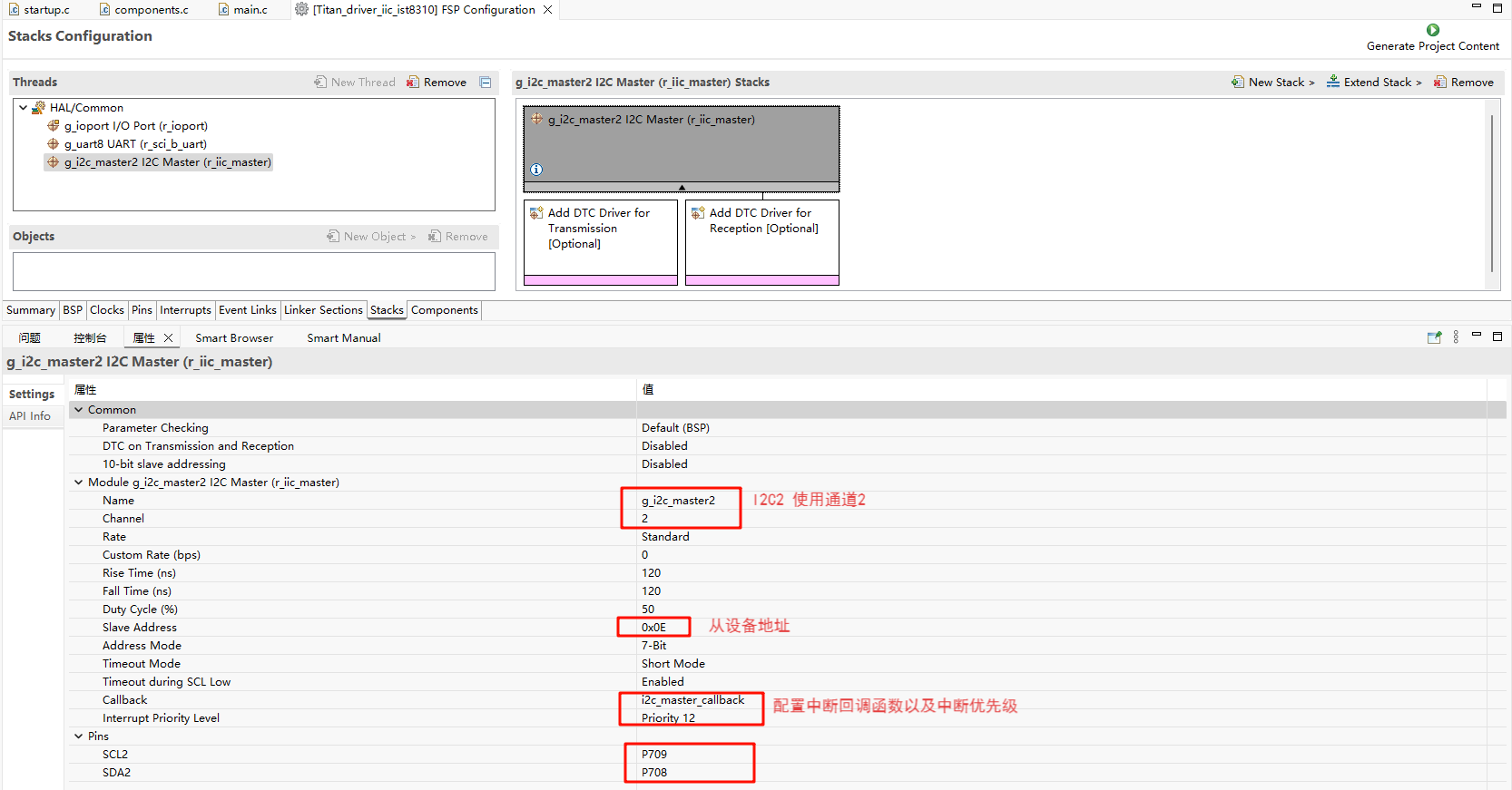Open the API Info side tab
Image resolution: width=1512 pixels, height=790 pixels.
pyautogui.click(x=30, y=416)
